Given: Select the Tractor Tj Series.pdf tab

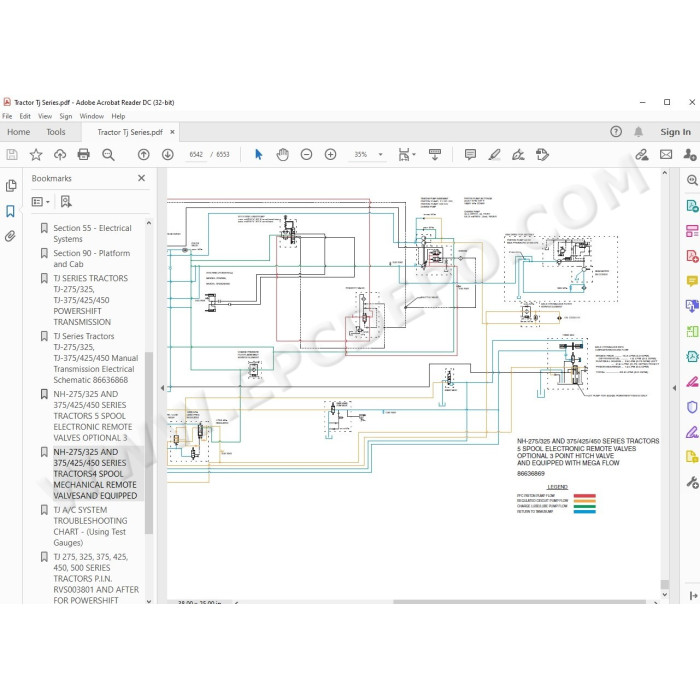Looking at the screenshot, I should pos(130,132).
